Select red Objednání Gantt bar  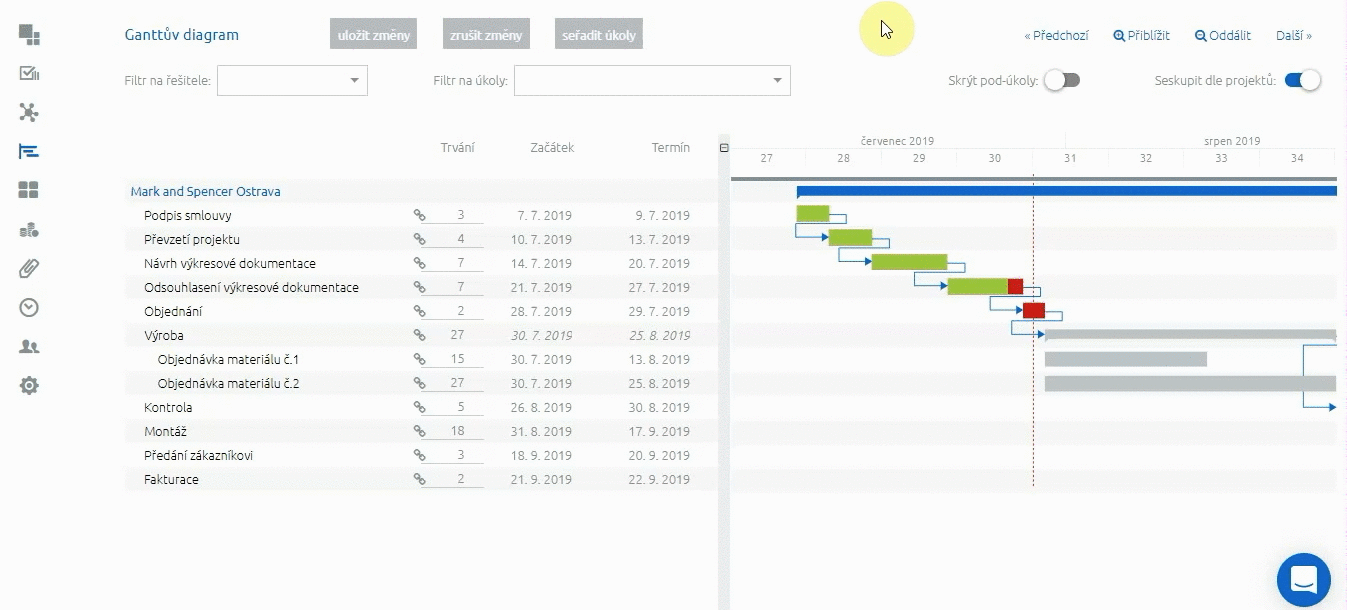click(1034, 310)
